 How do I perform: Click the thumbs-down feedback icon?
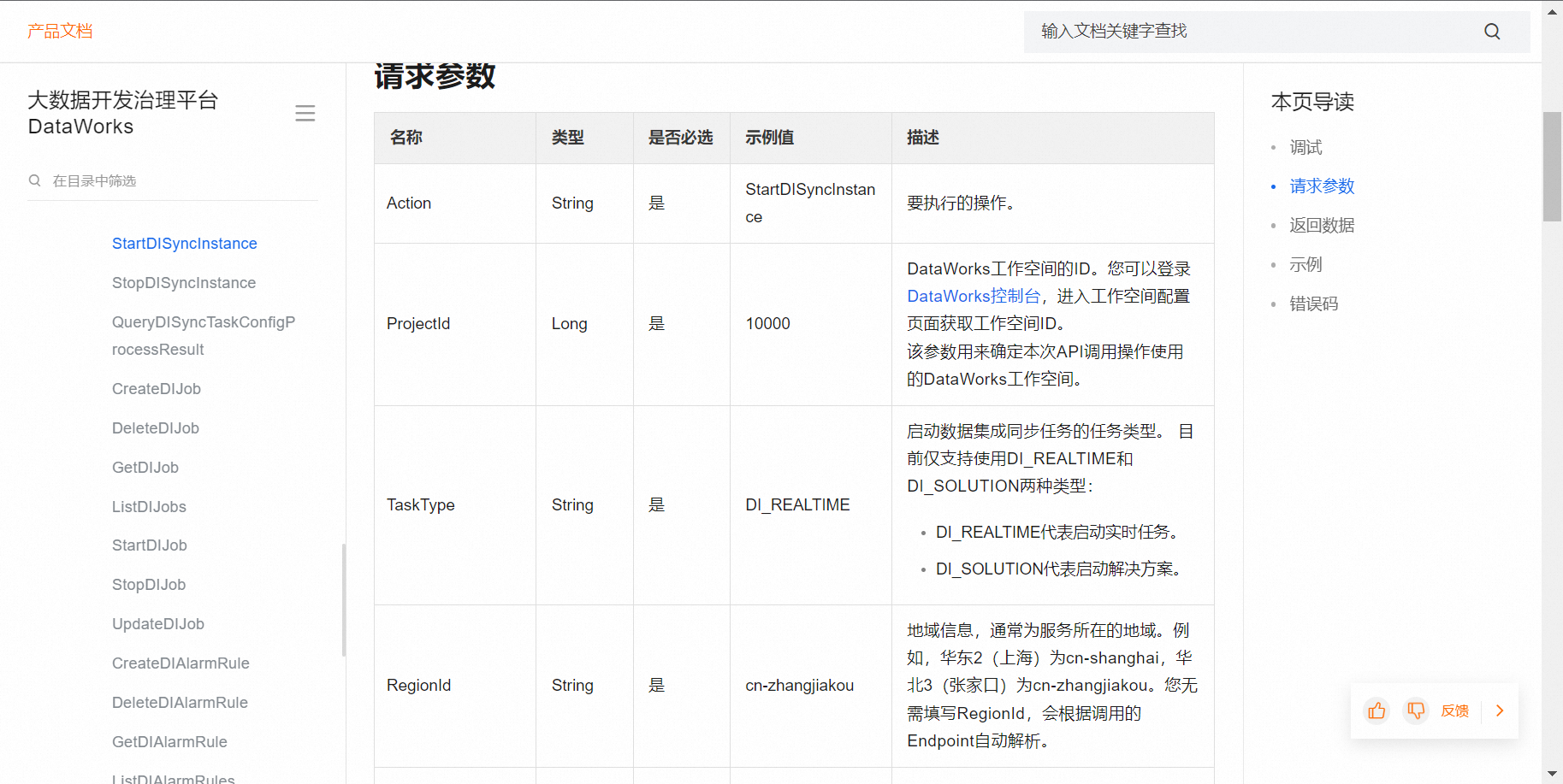pyautogui.click(x=1416, y=710)
